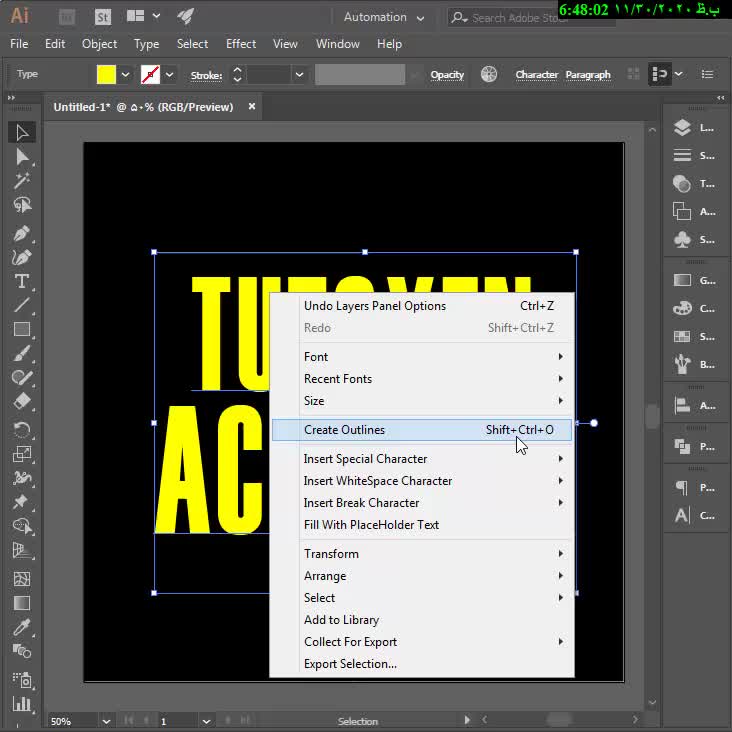Open the Effect menu
The image size is (732, 732).
[x=241, y=44]
